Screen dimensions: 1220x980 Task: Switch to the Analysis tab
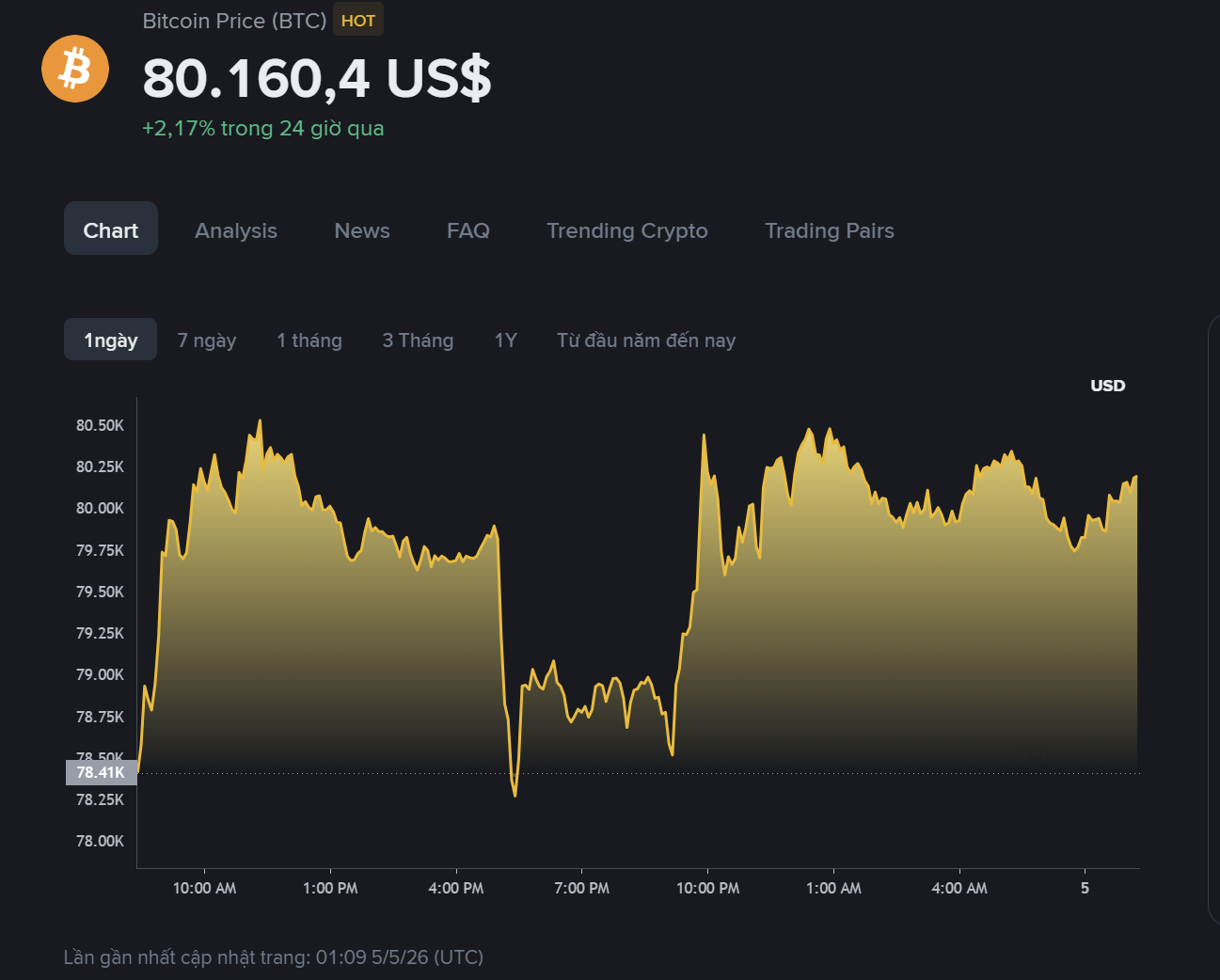click(236, 230)
